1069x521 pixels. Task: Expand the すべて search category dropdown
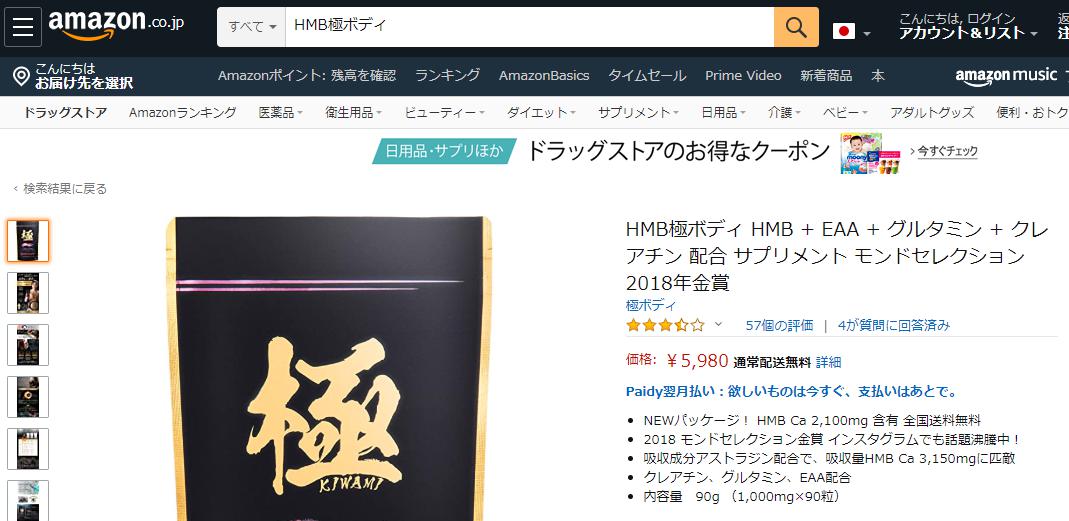point(252,27)
